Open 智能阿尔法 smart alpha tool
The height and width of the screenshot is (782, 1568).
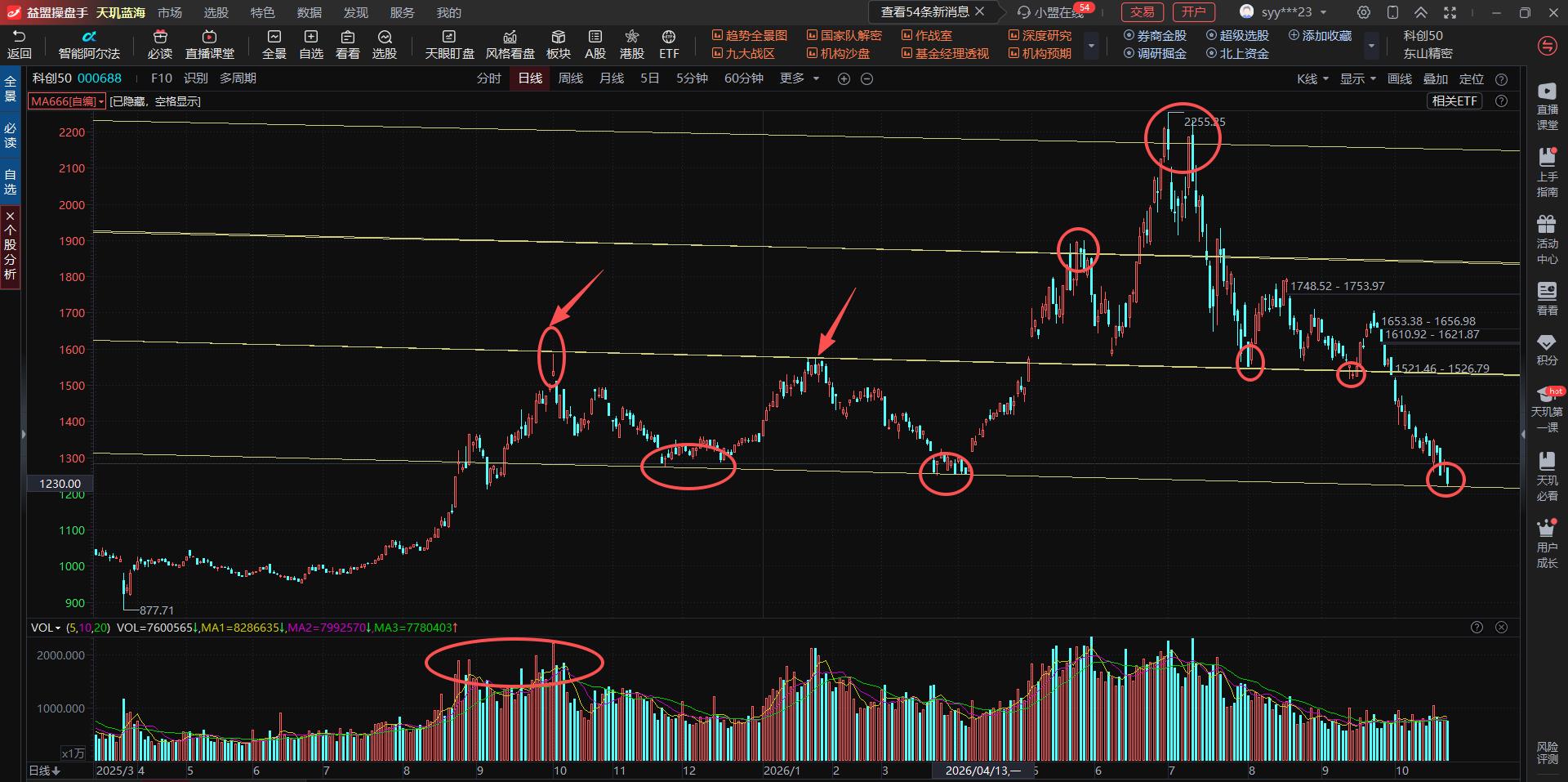89,44
